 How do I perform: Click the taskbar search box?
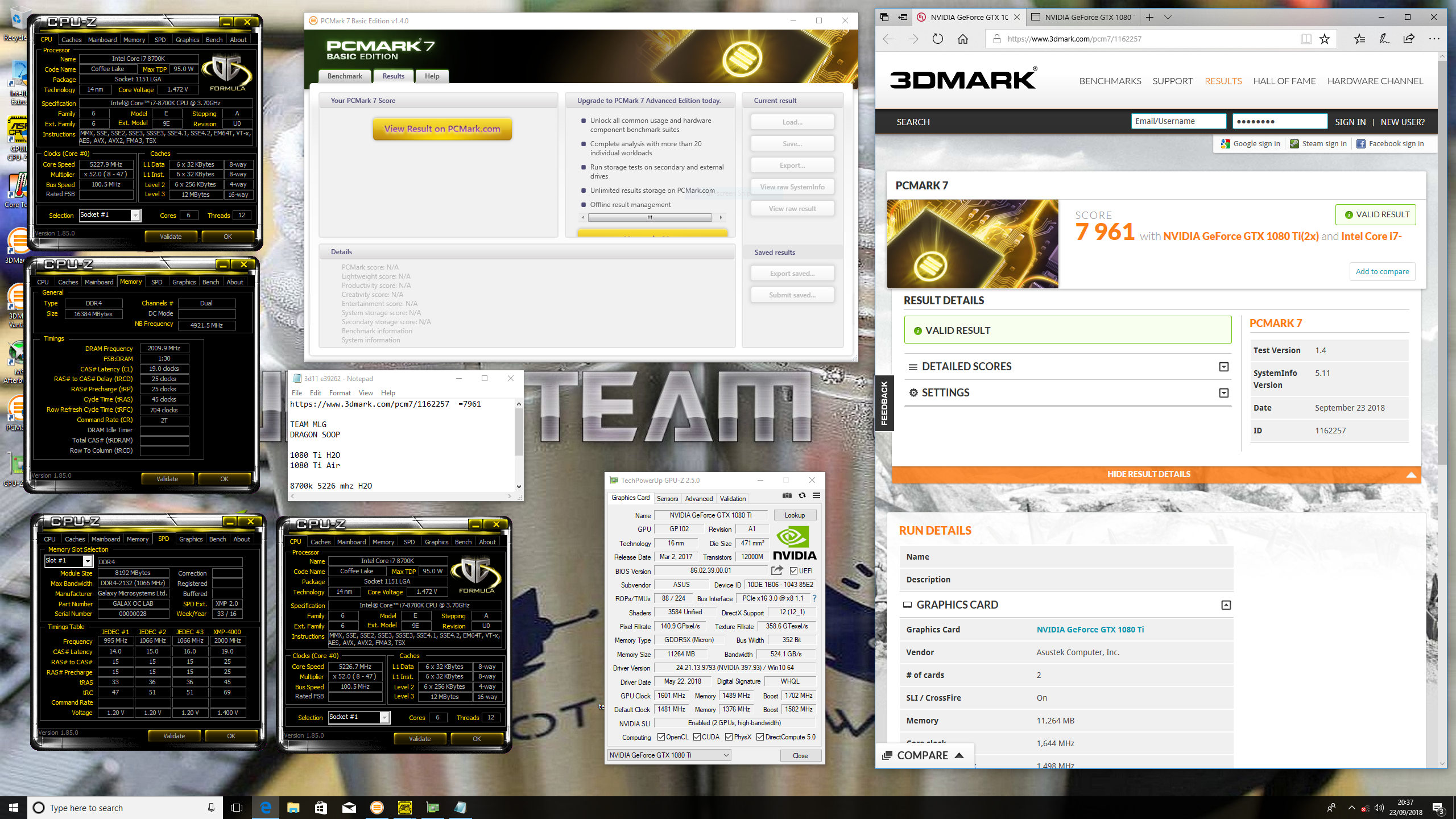pos(125,807)
